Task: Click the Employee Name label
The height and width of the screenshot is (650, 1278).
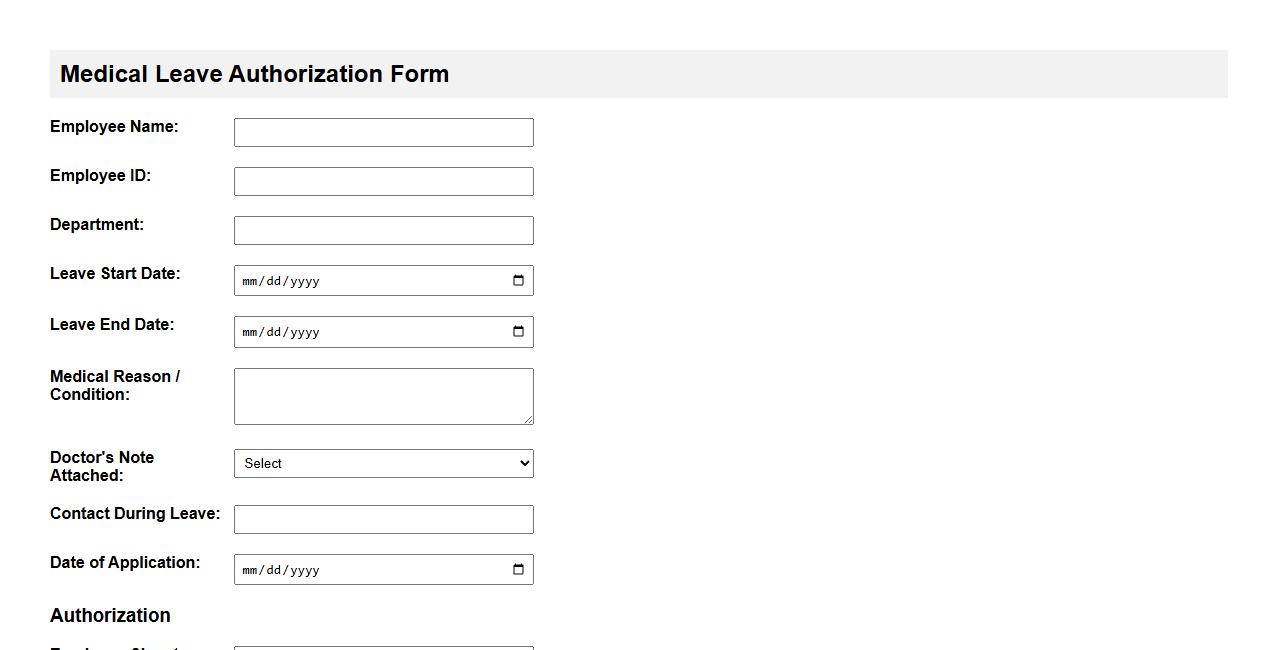Action: (x=113, y=126)
